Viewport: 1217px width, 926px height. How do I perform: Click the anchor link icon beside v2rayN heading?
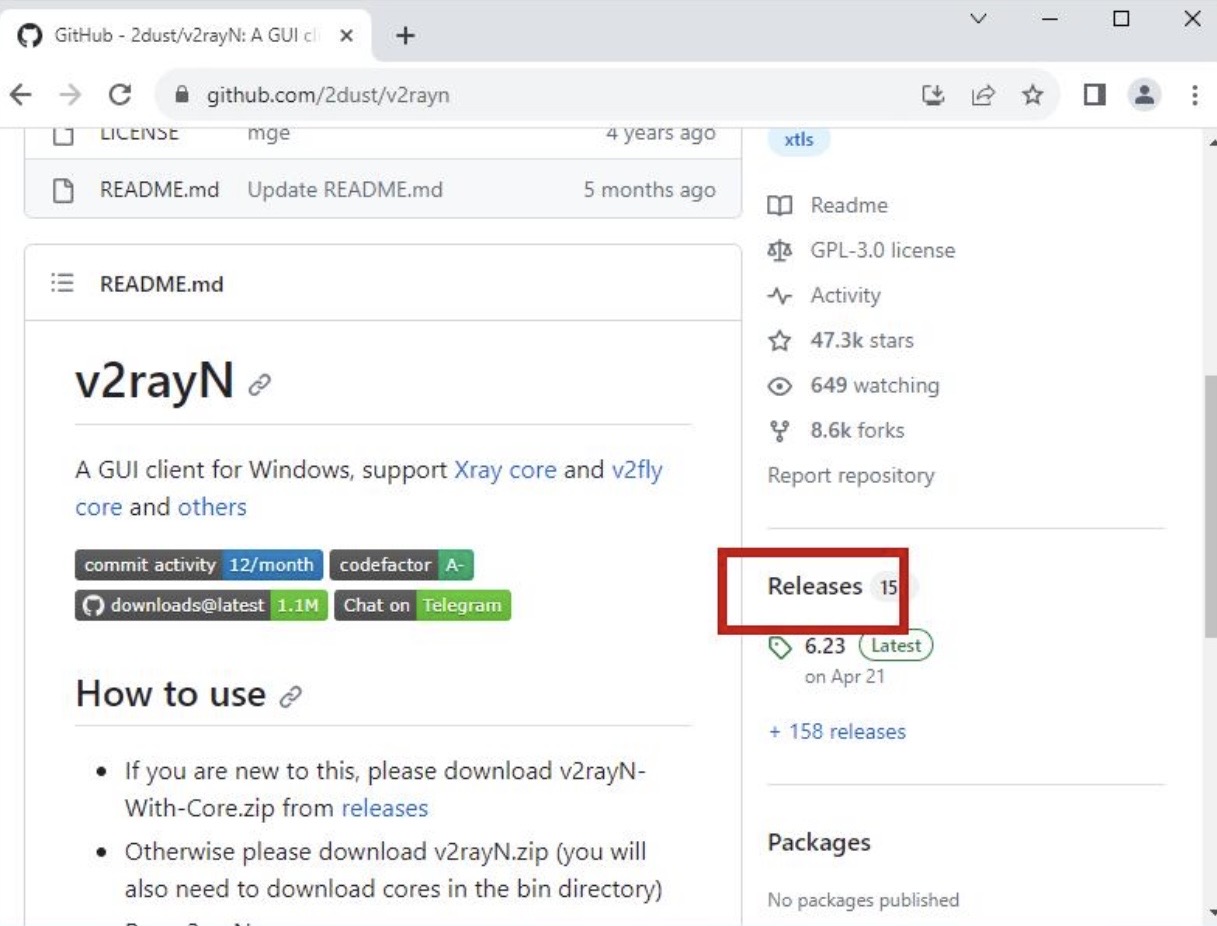259,384
